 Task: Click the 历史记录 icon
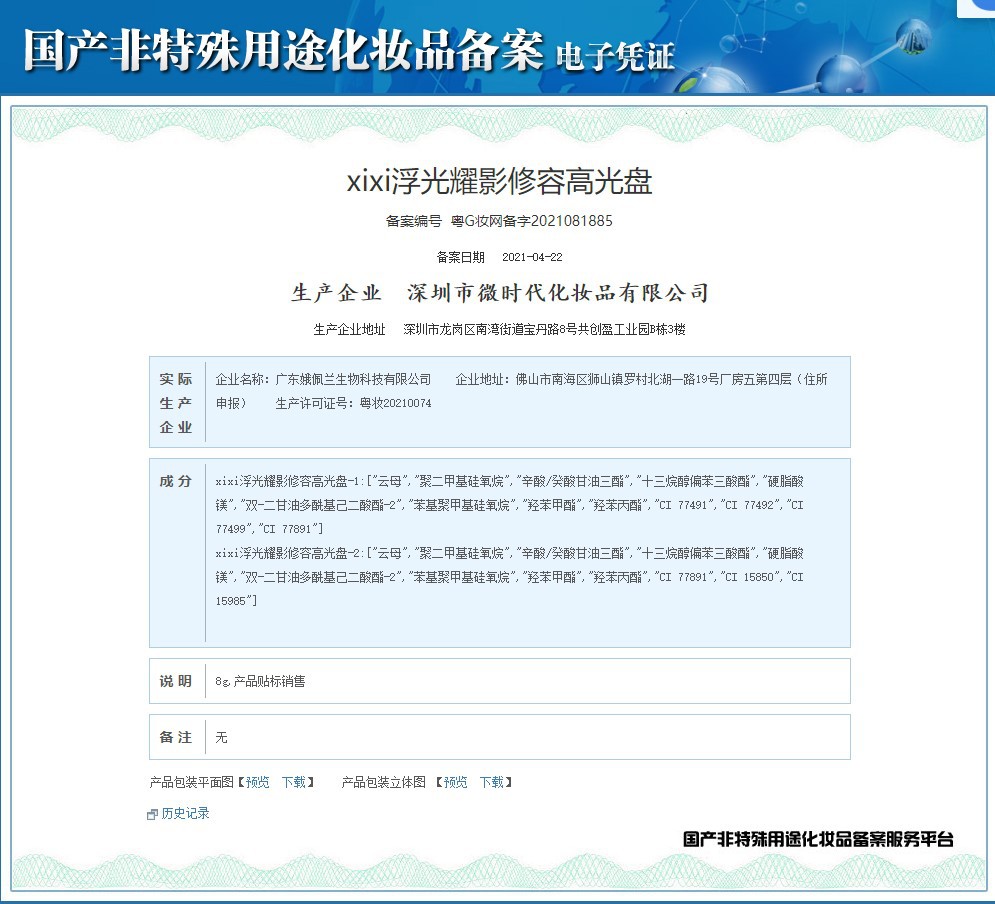152,814
